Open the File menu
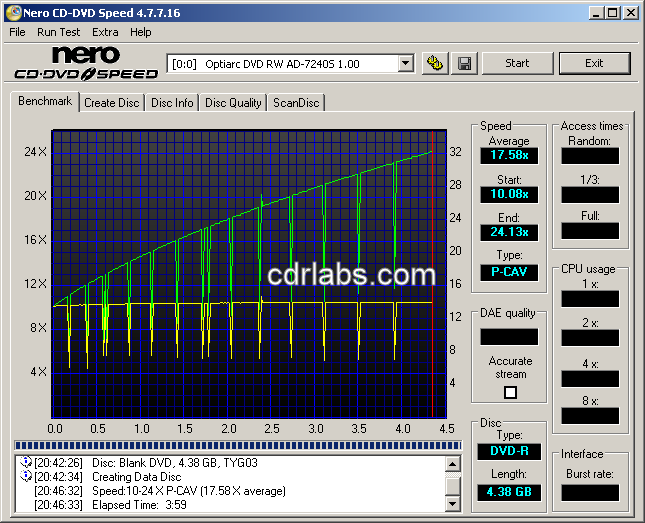645x523 pixels. pos(17,32)
